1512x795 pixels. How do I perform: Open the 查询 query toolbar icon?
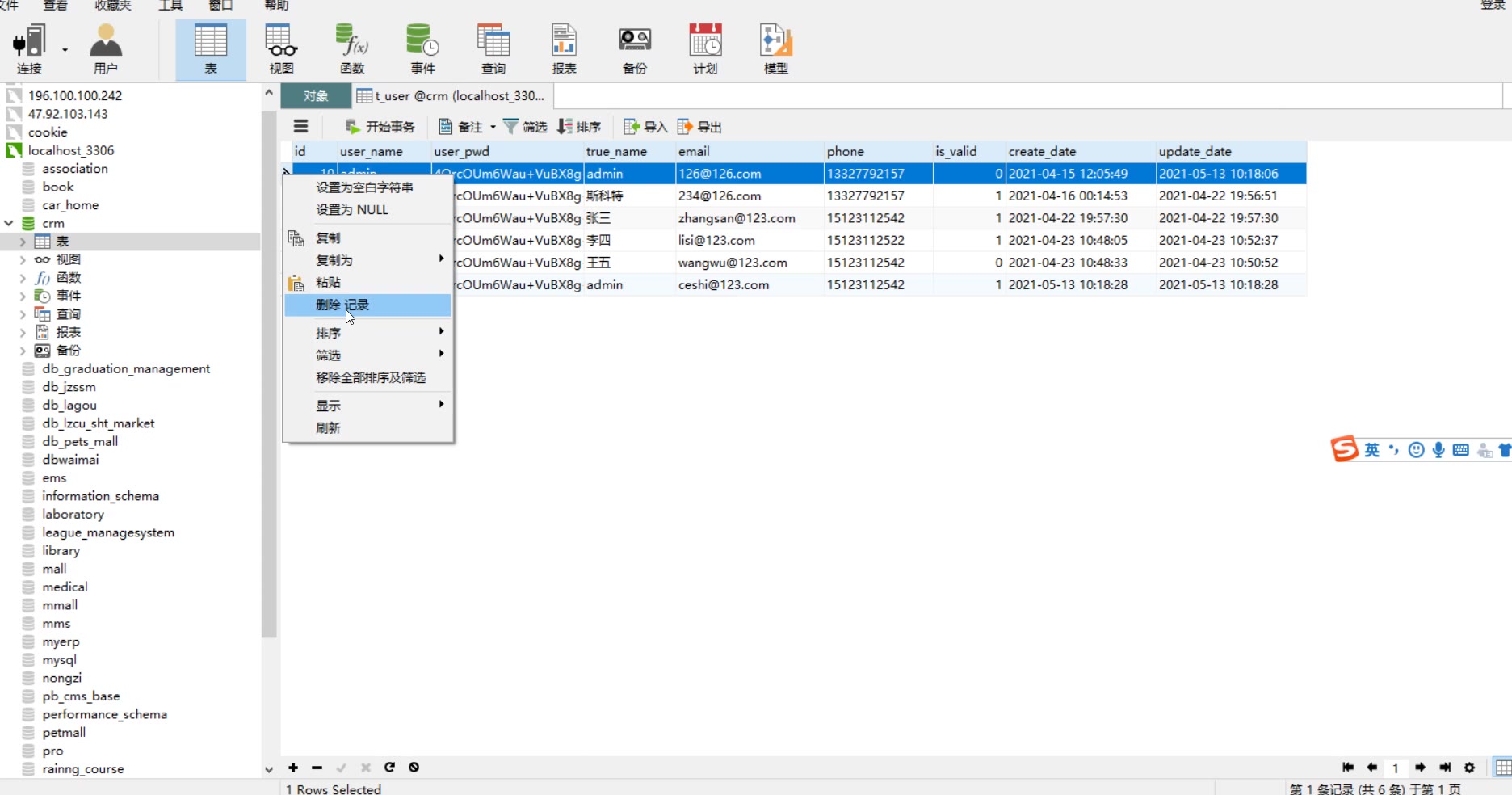pyautogui.click(x=493, y=49)
